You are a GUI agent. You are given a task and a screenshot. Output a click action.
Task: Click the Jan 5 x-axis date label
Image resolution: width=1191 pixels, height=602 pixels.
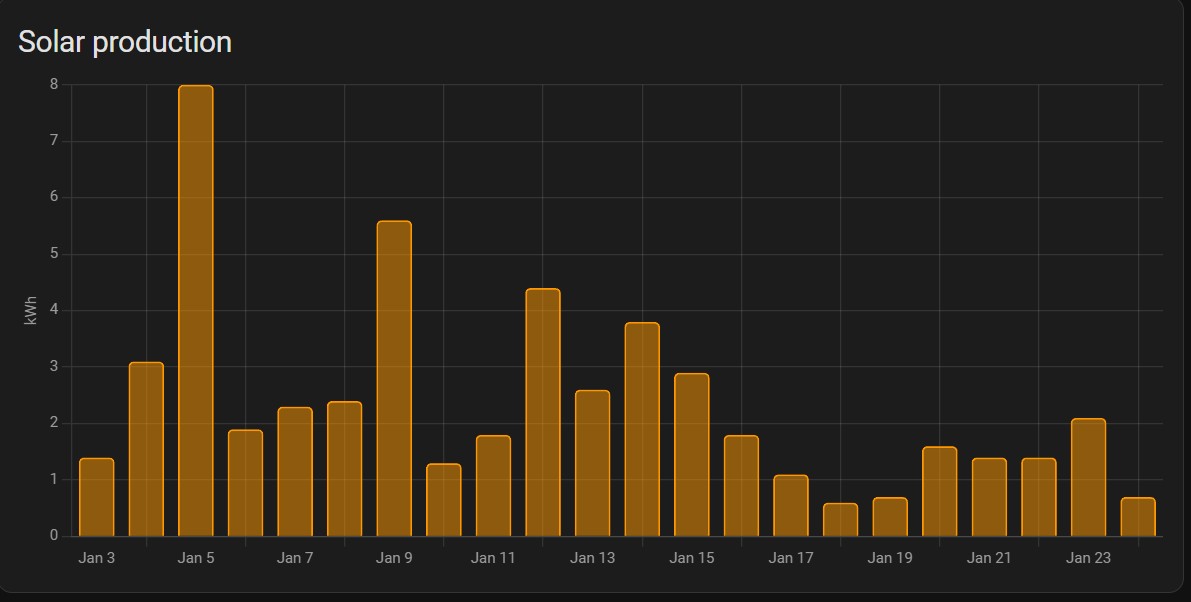click(x=196, y=558)
